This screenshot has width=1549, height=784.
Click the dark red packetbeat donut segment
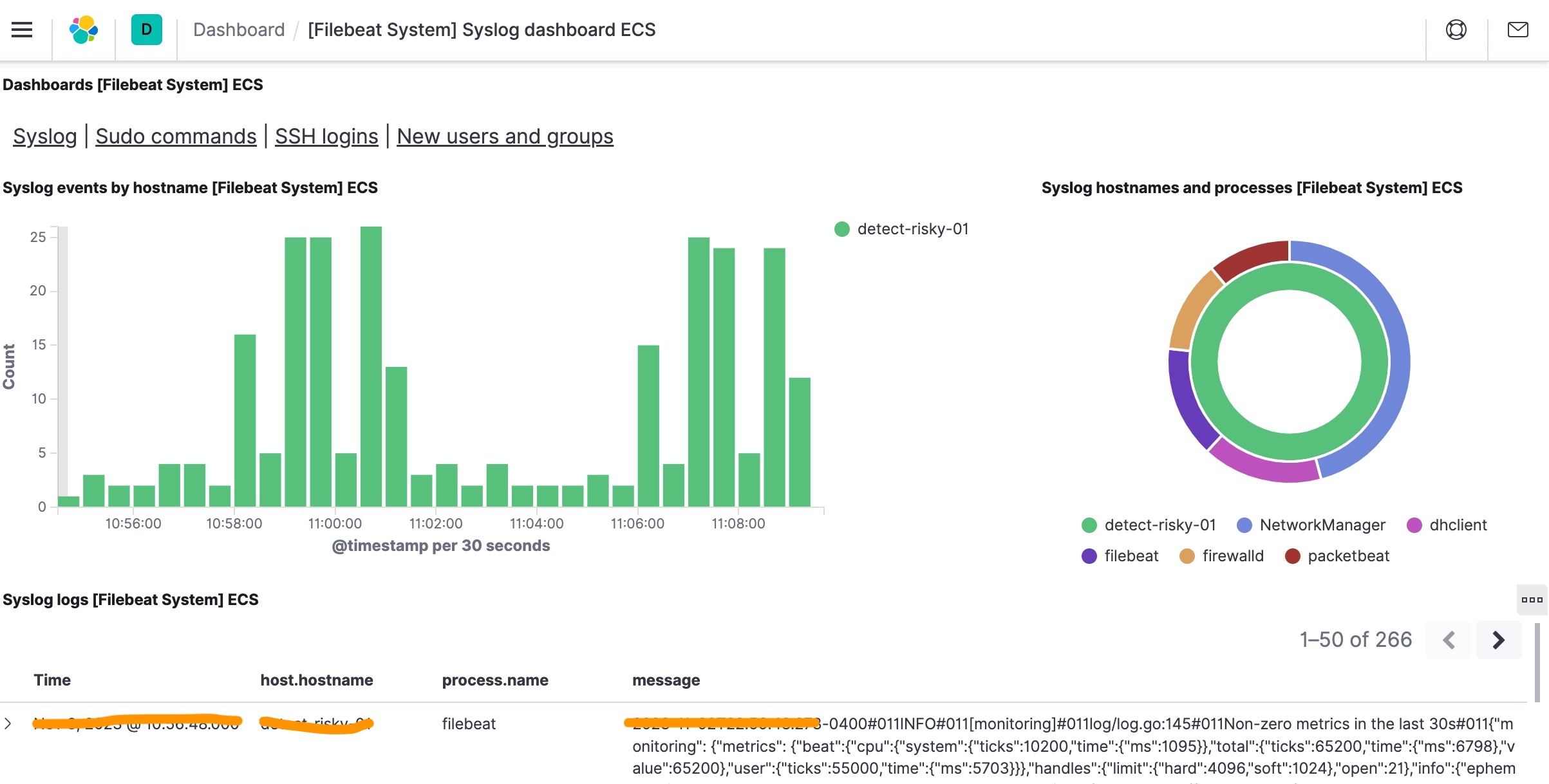point(1252,257)
